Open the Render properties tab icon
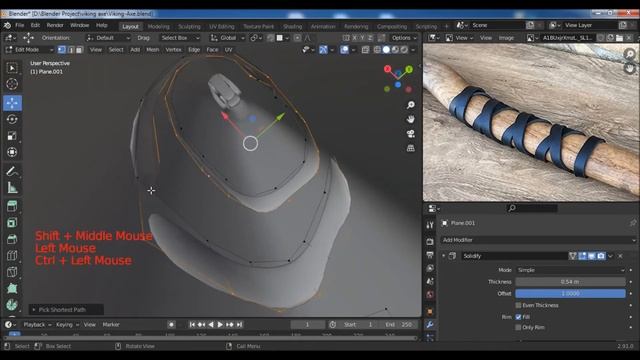Viewport: 640px width, 360px height. [430, 242]
